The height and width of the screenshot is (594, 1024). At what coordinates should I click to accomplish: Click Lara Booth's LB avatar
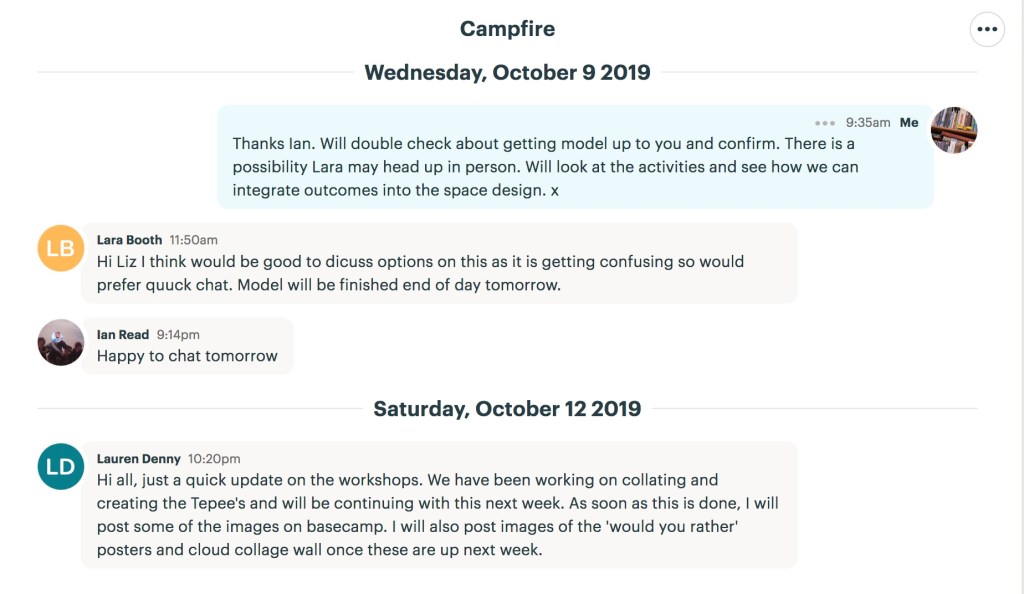[61, 248]
